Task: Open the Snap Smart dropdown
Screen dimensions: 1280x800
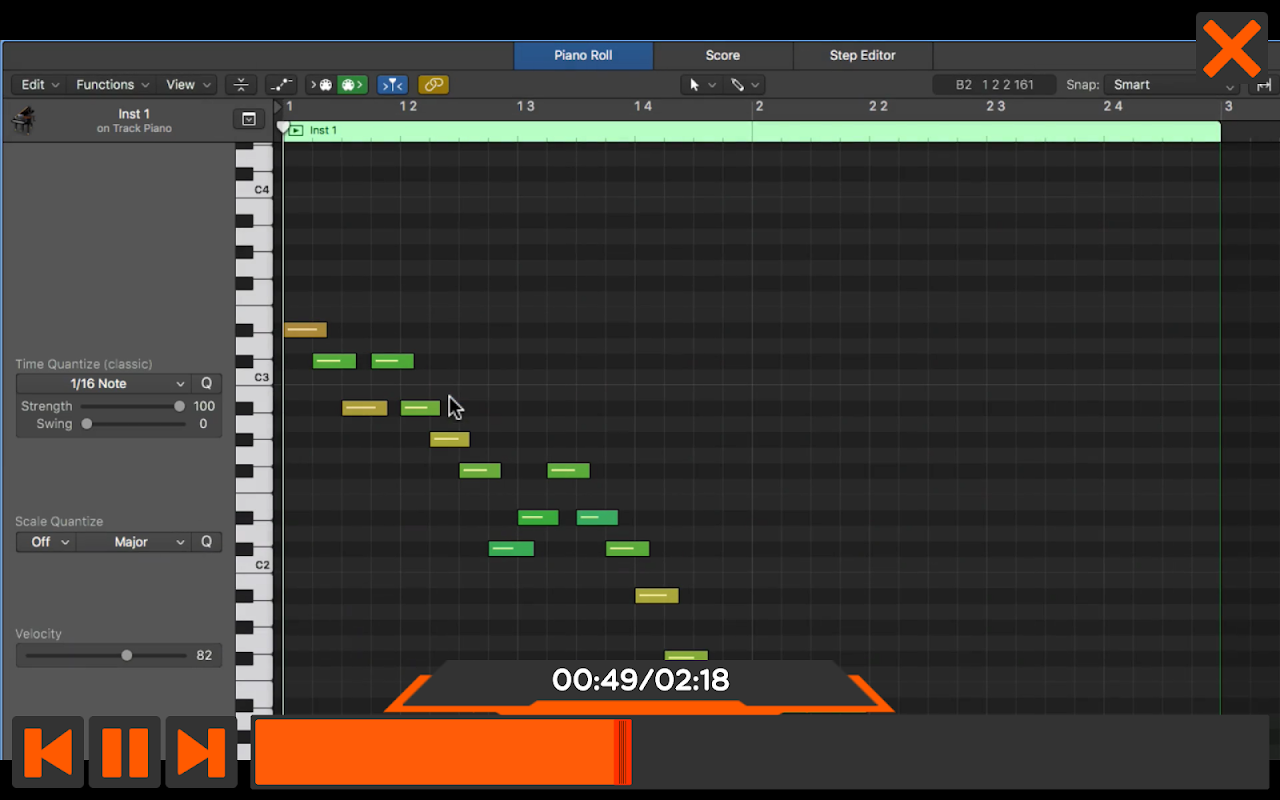Action: 1174,85
